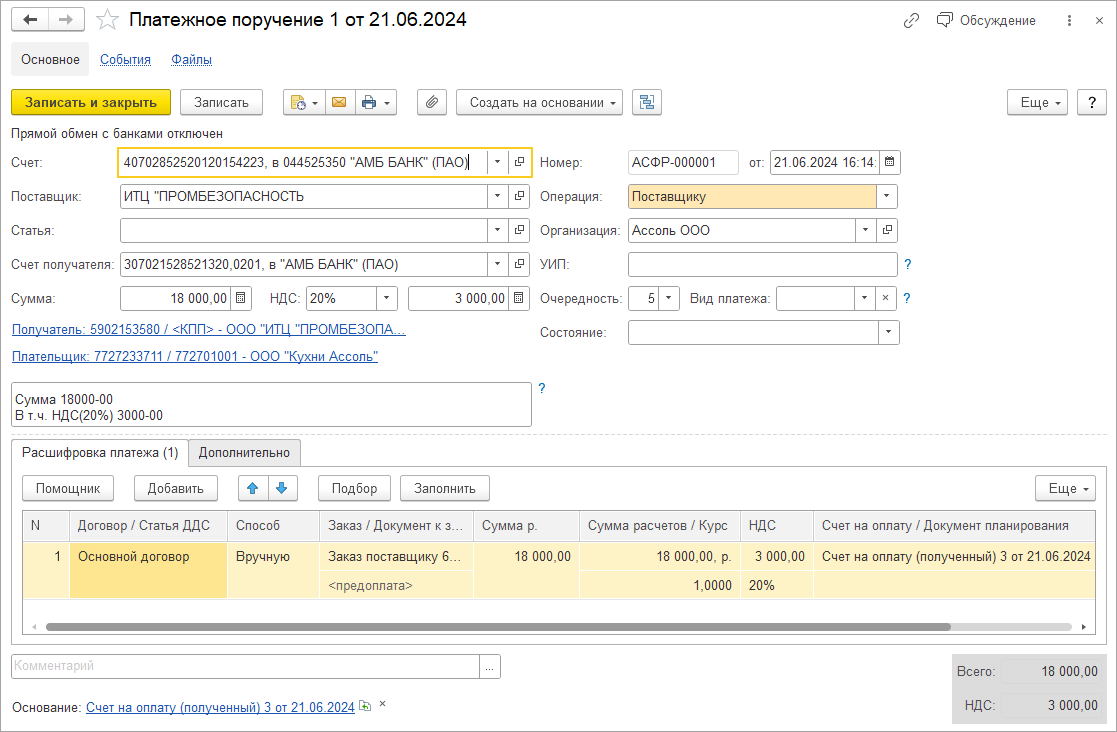Screen dimensions: 1117x732
Task: Move row up with blue arrow
Action: click(252, 488)
